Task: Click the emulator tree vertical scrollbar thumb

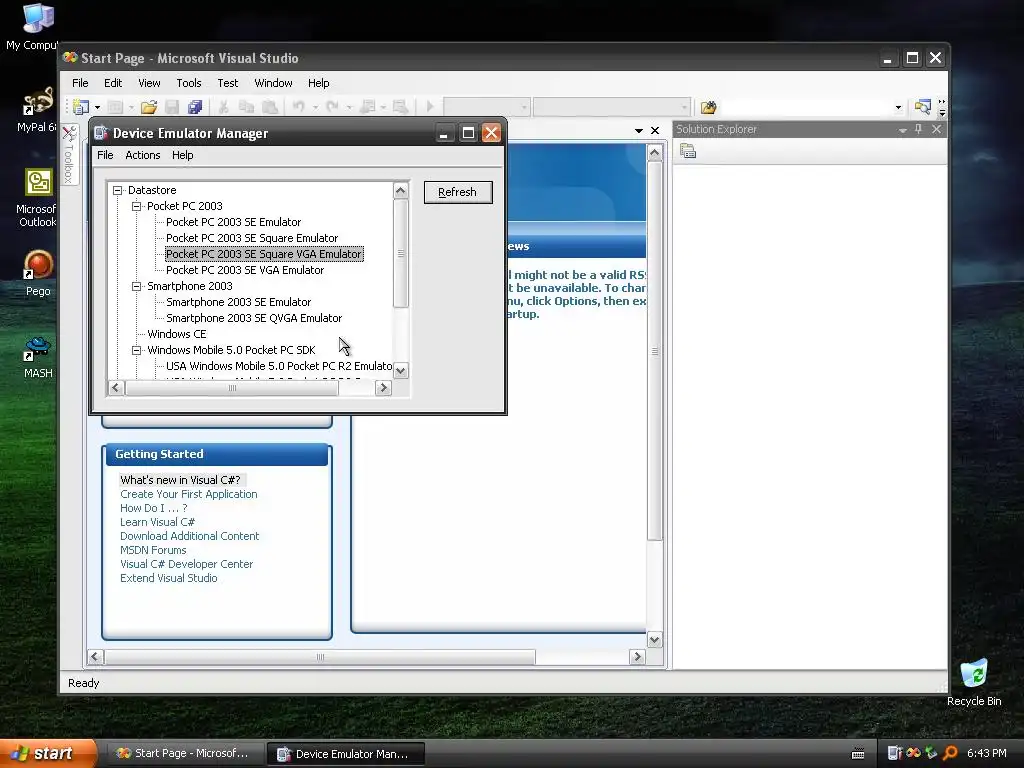Action: [401, 253]
